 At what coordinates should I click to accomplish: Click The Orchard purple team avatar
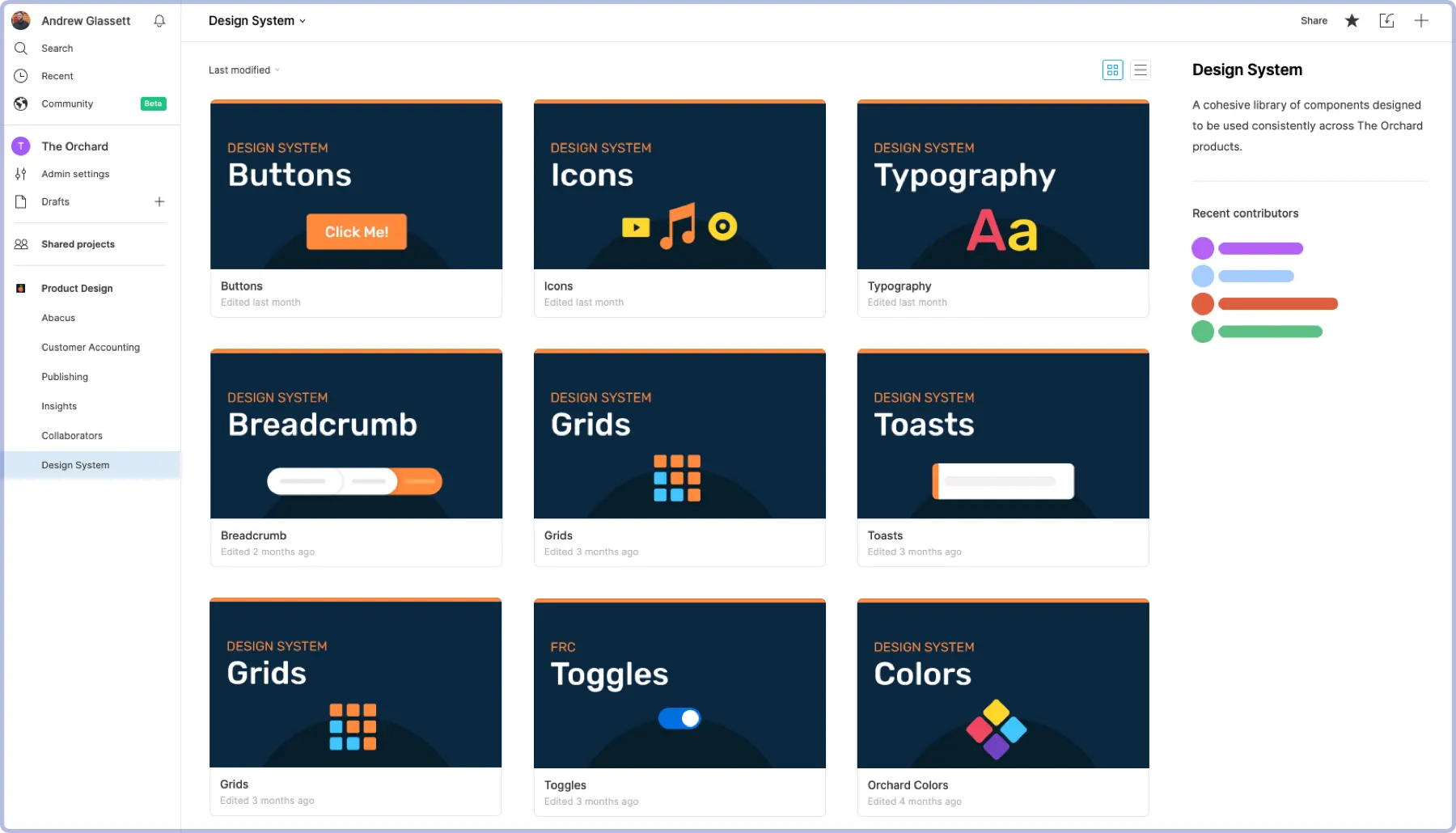(21, 146)
